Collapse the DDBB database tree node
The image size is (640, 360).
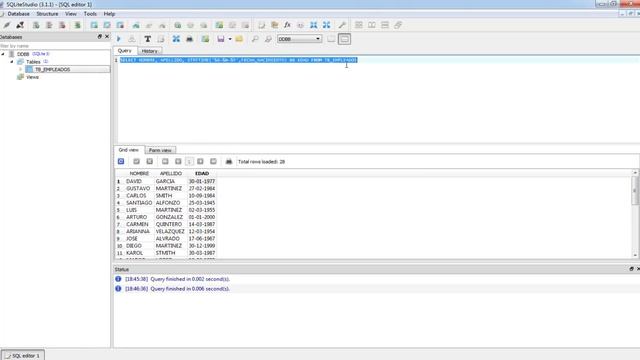tap(3, 54)
